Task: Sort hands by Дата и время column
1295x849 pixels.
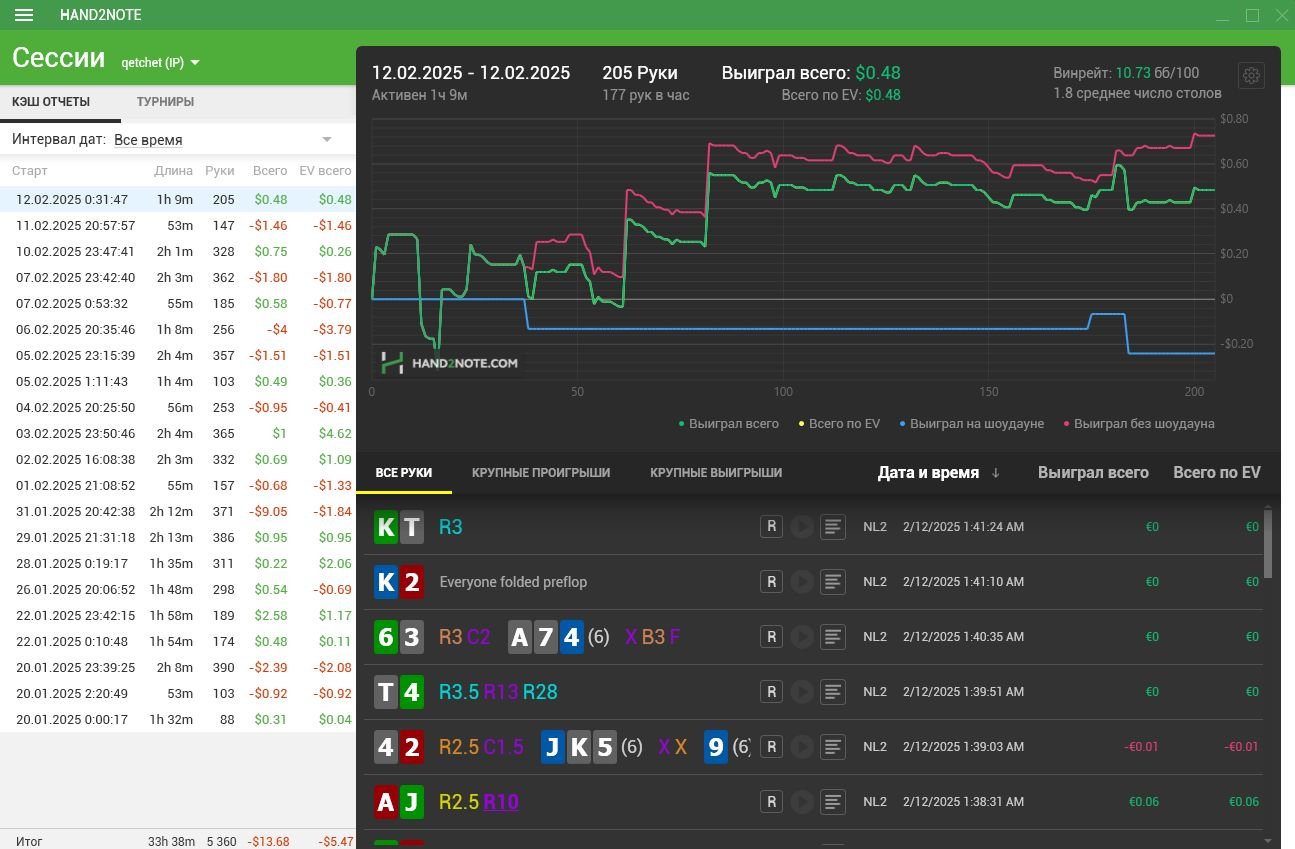Action: click(928, 473)
